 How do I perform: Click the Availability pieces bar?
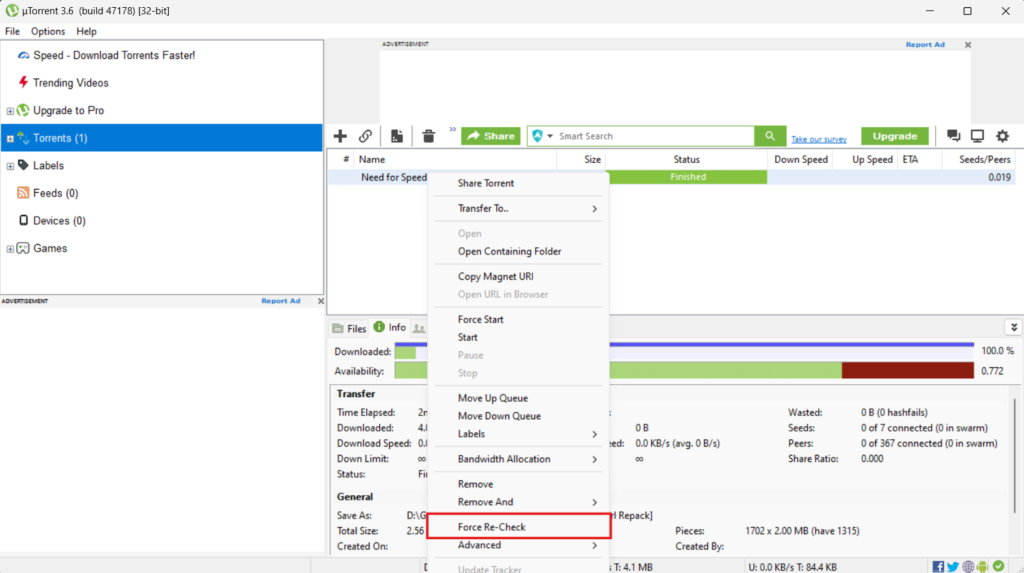click(x=684, y=370)
